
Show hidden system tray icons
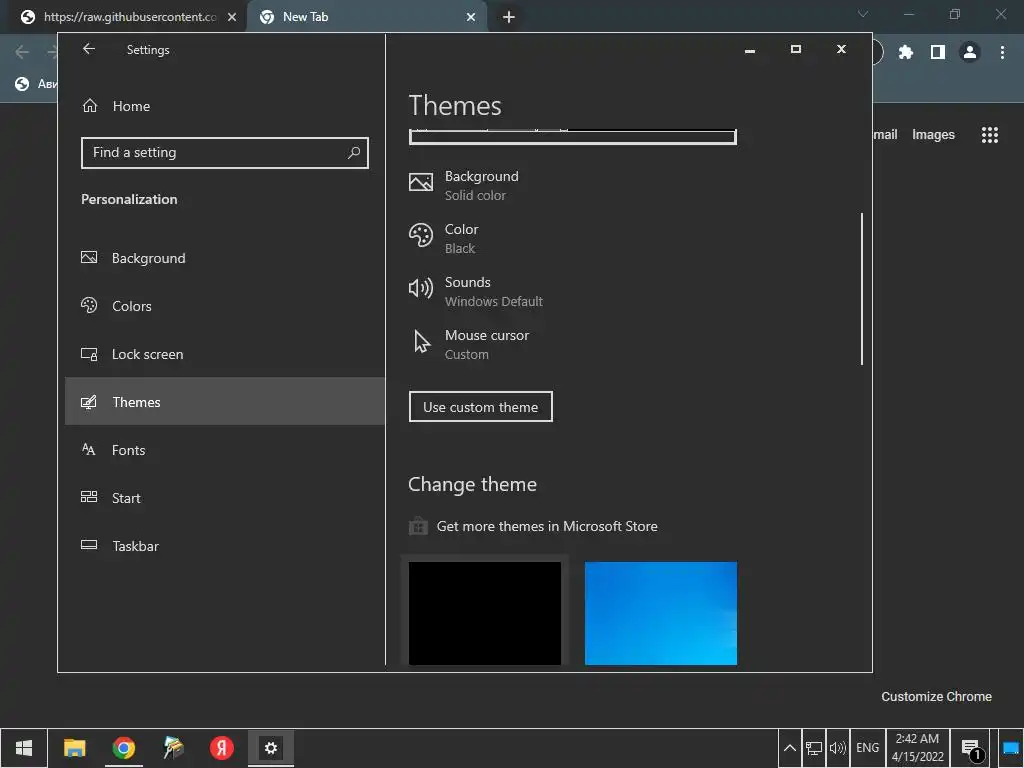click(790, 748)
